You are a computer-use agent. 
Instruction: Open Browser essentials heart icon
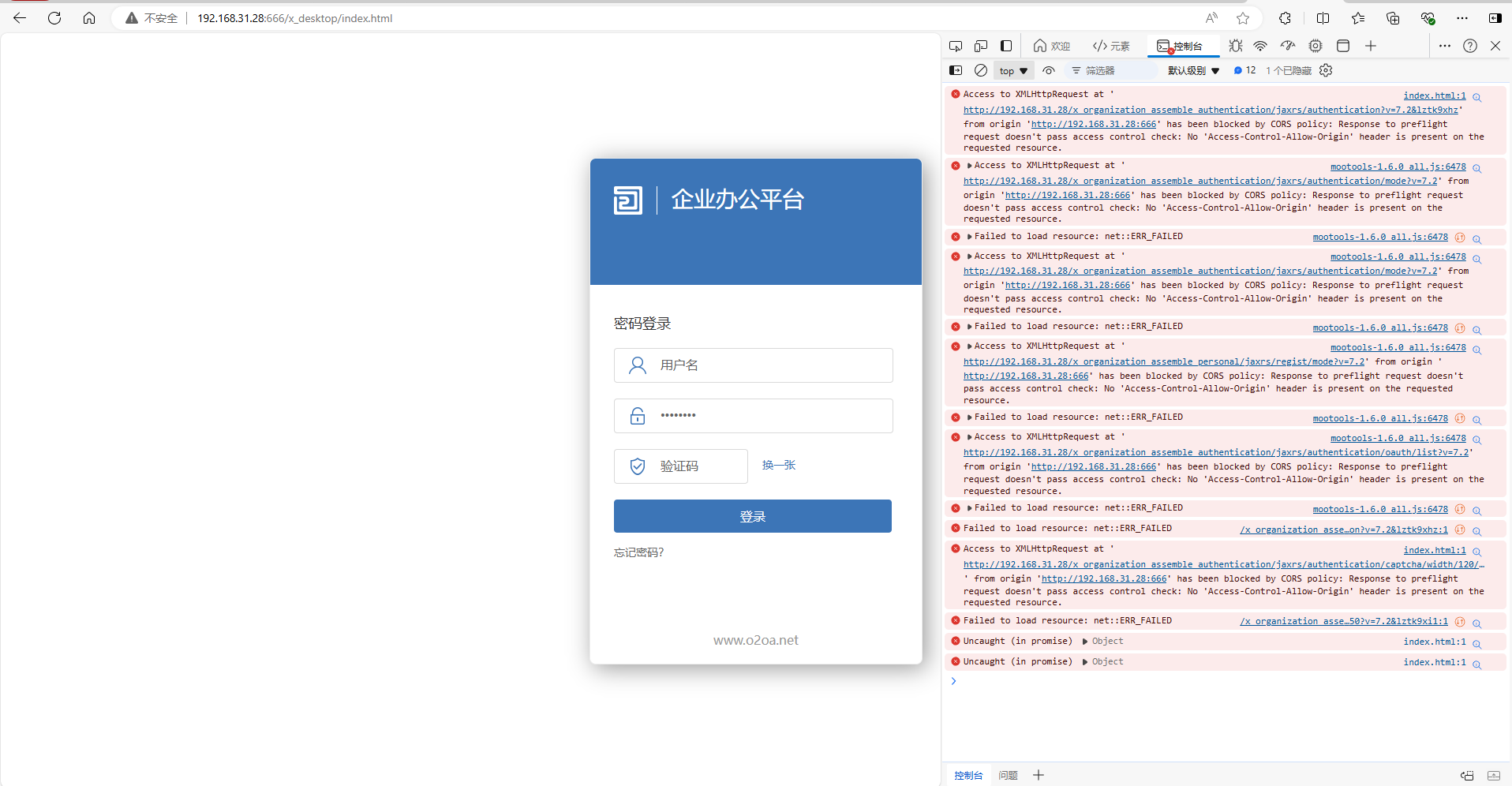tap(1428, 18)
